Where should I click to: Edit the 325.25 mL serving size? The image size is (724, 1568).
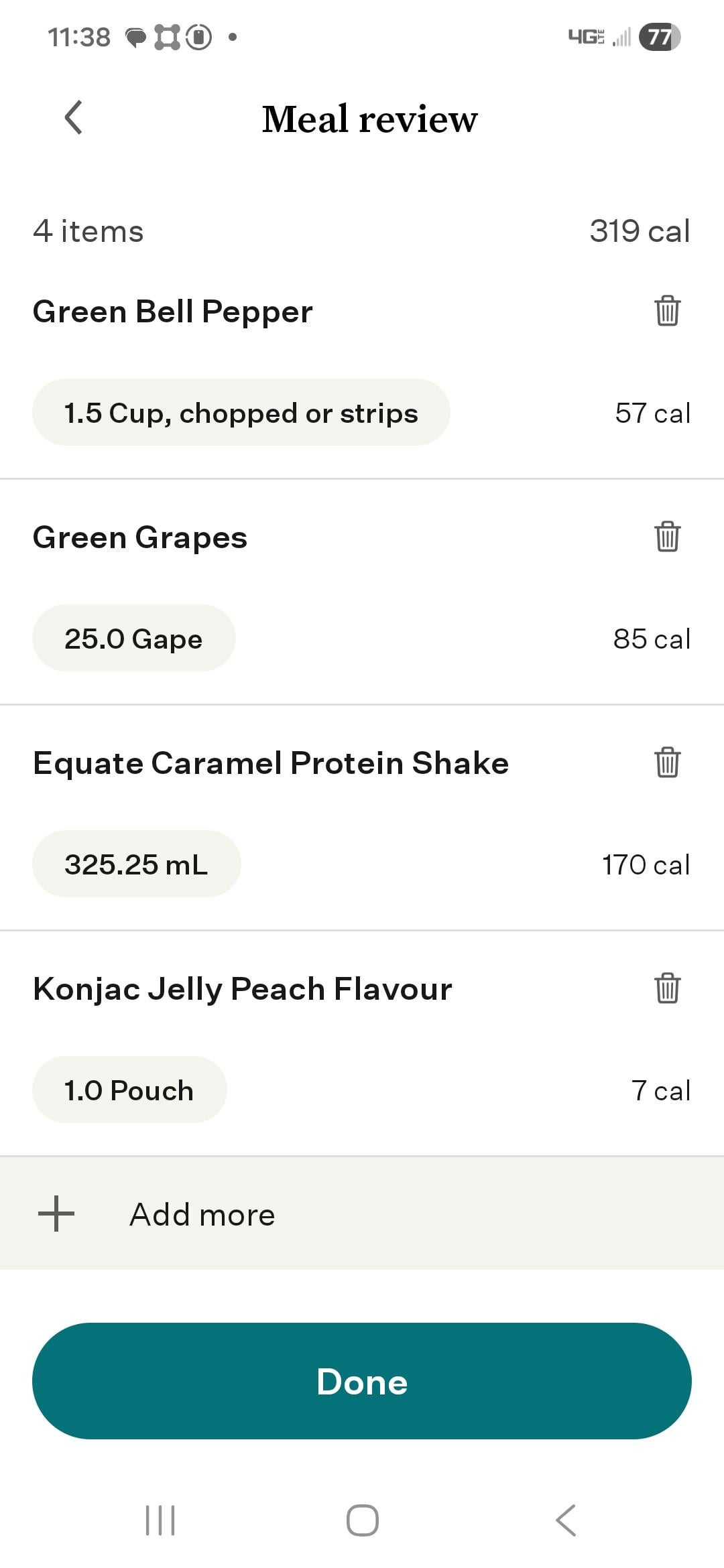(136, 864)
